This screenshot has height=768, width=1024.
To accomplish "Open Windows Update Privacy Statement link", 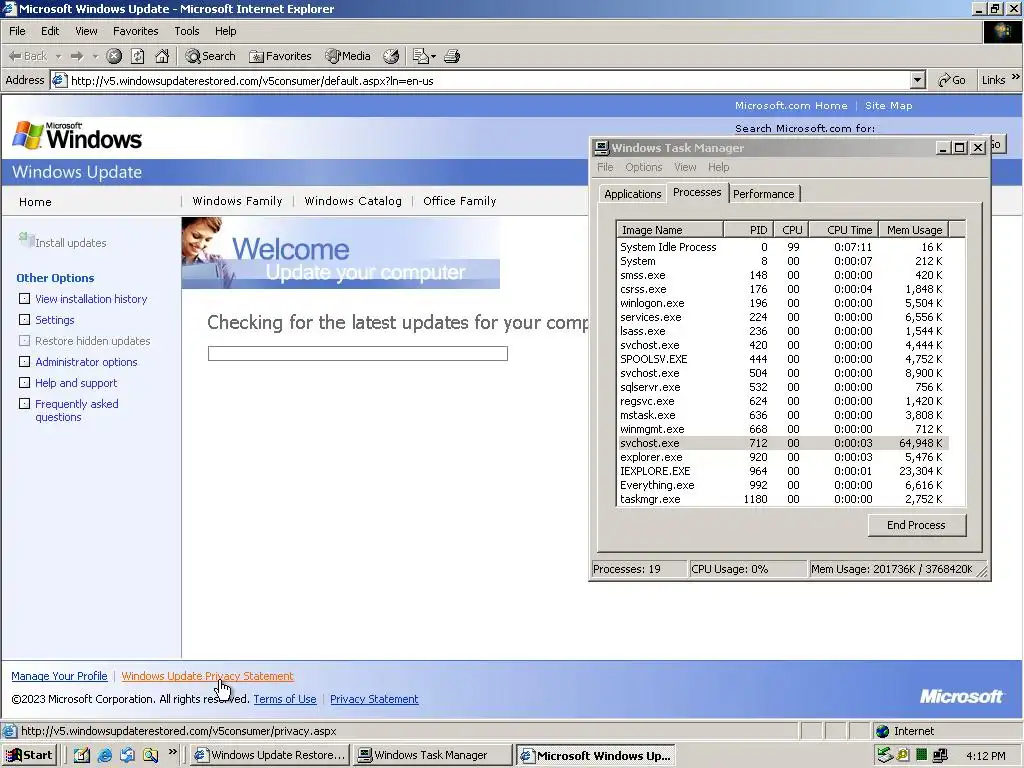I will click(207, 676).
